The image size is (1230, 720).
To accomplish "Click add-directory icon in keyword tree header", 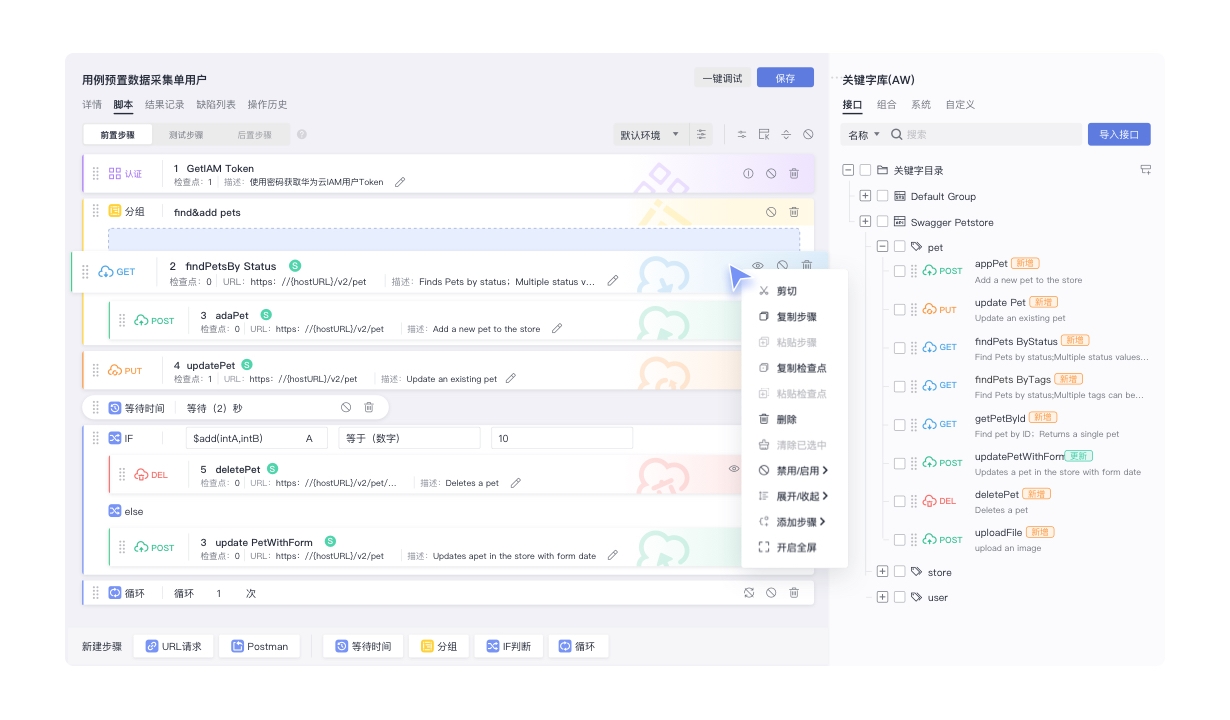I will point(1146,170).
